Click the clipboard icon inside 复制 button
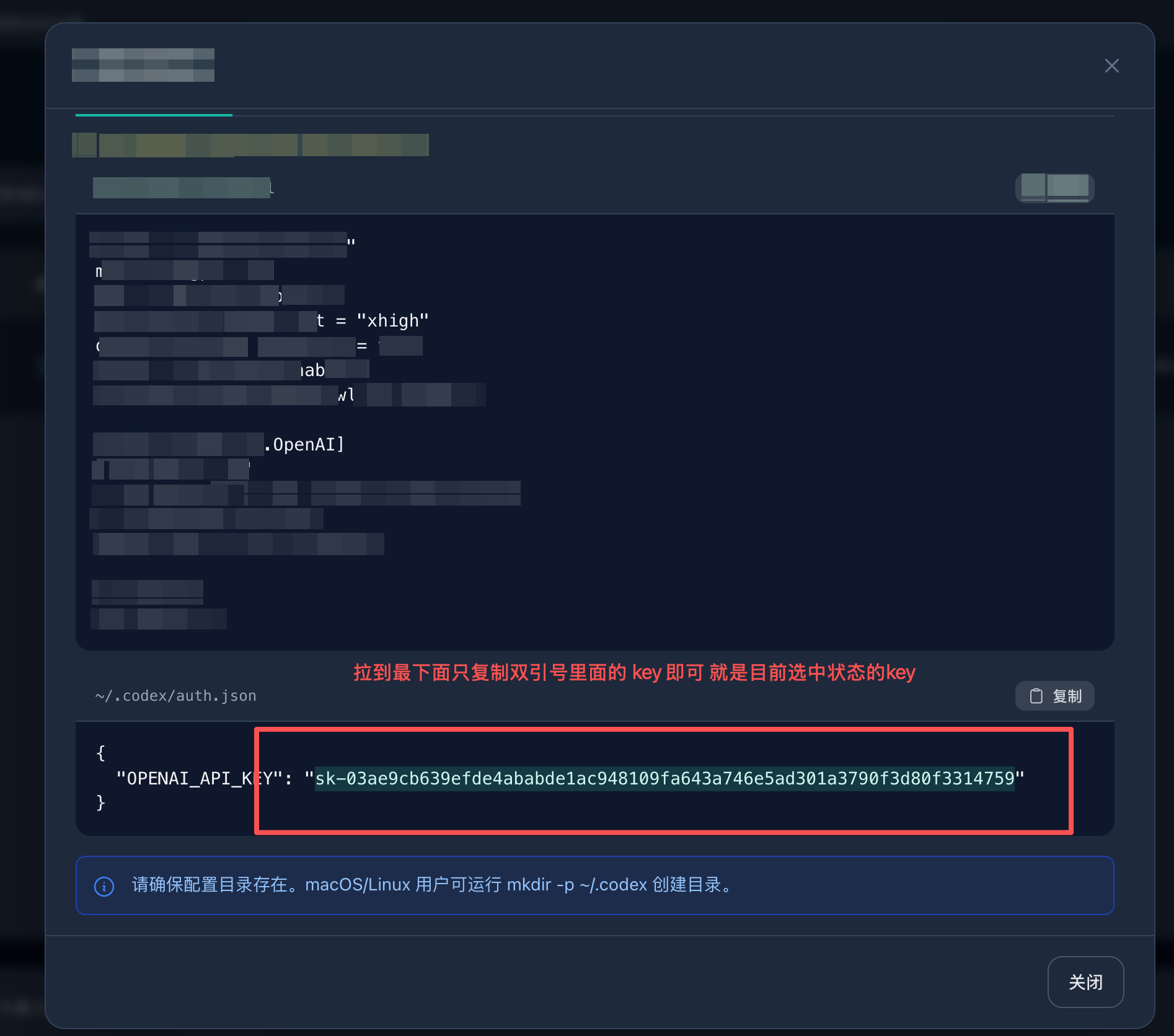Screen dimensions: 1174x1036 (1036, 696)
